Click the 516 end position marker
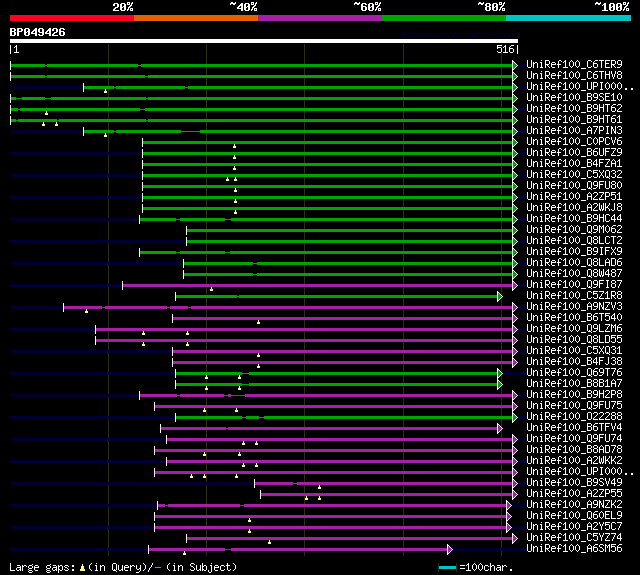Screen dimensions: 640x575 [505, 49]
